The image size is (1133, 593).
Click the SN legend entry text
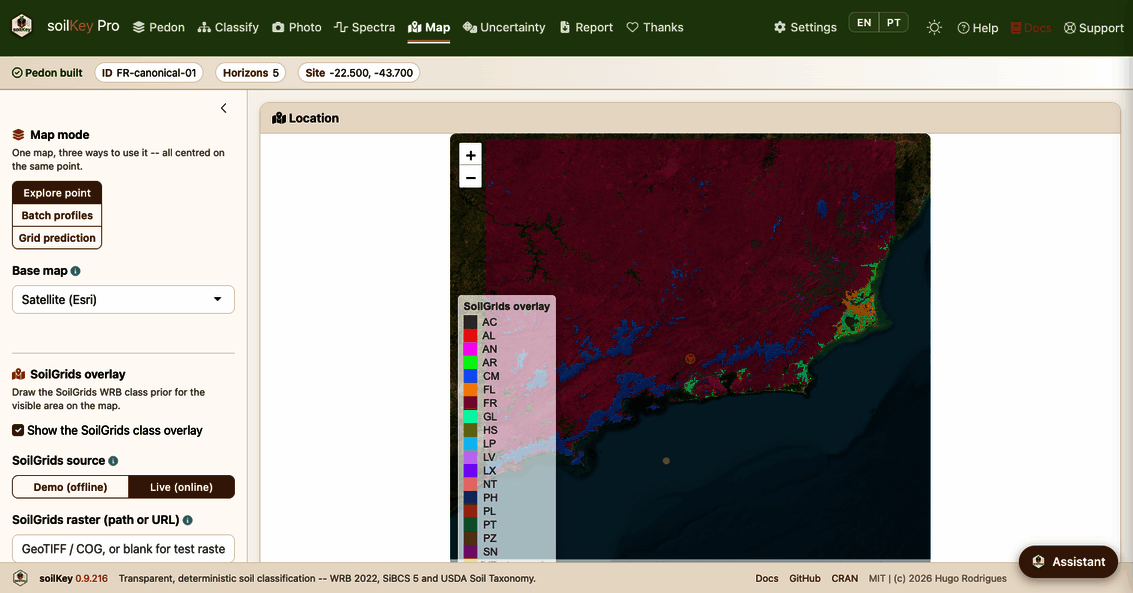click(x=490, y=552)
